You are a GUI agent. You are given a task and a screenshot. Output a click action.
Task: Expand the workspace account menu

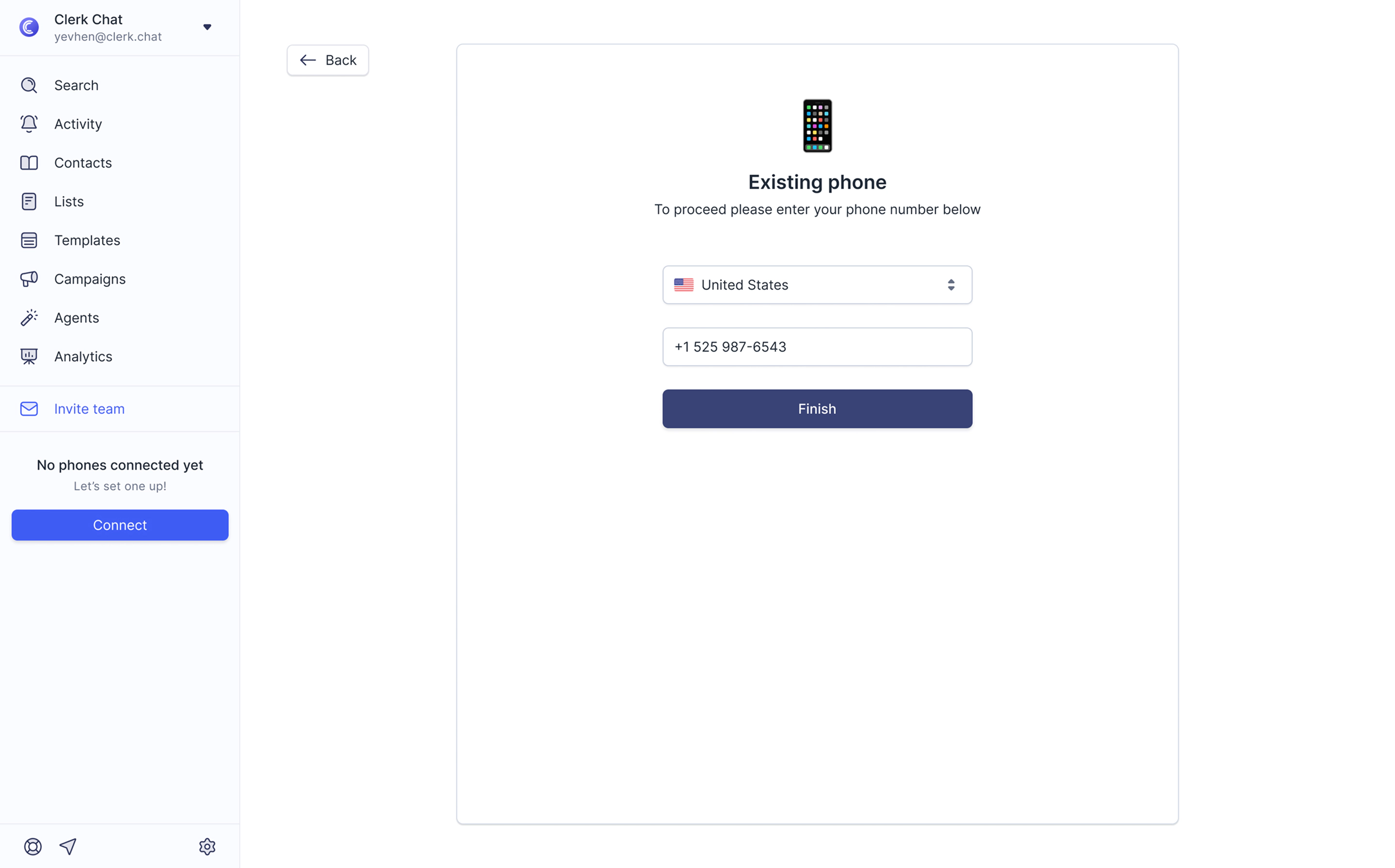207,27
